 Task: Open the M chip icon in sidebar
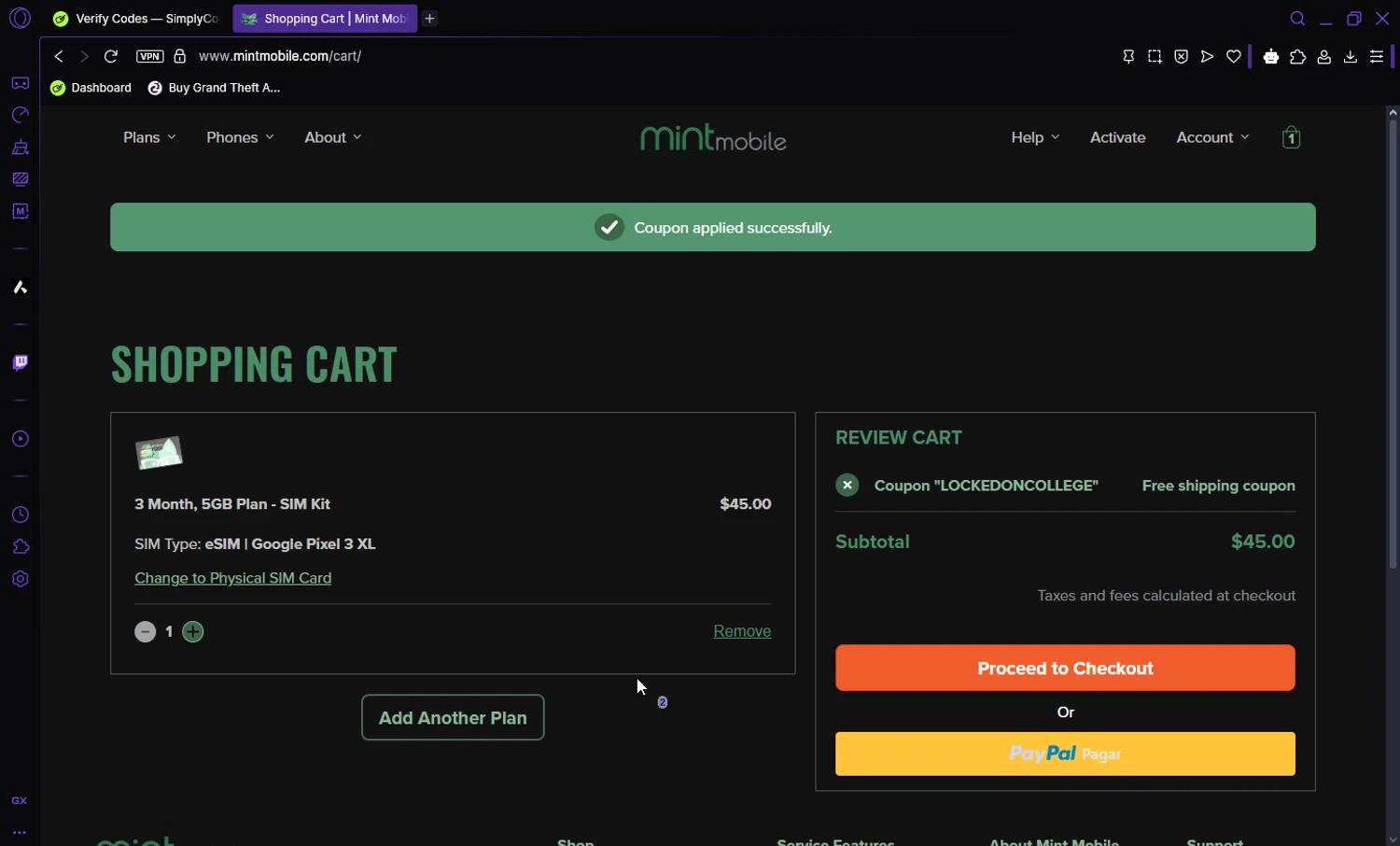20,211
